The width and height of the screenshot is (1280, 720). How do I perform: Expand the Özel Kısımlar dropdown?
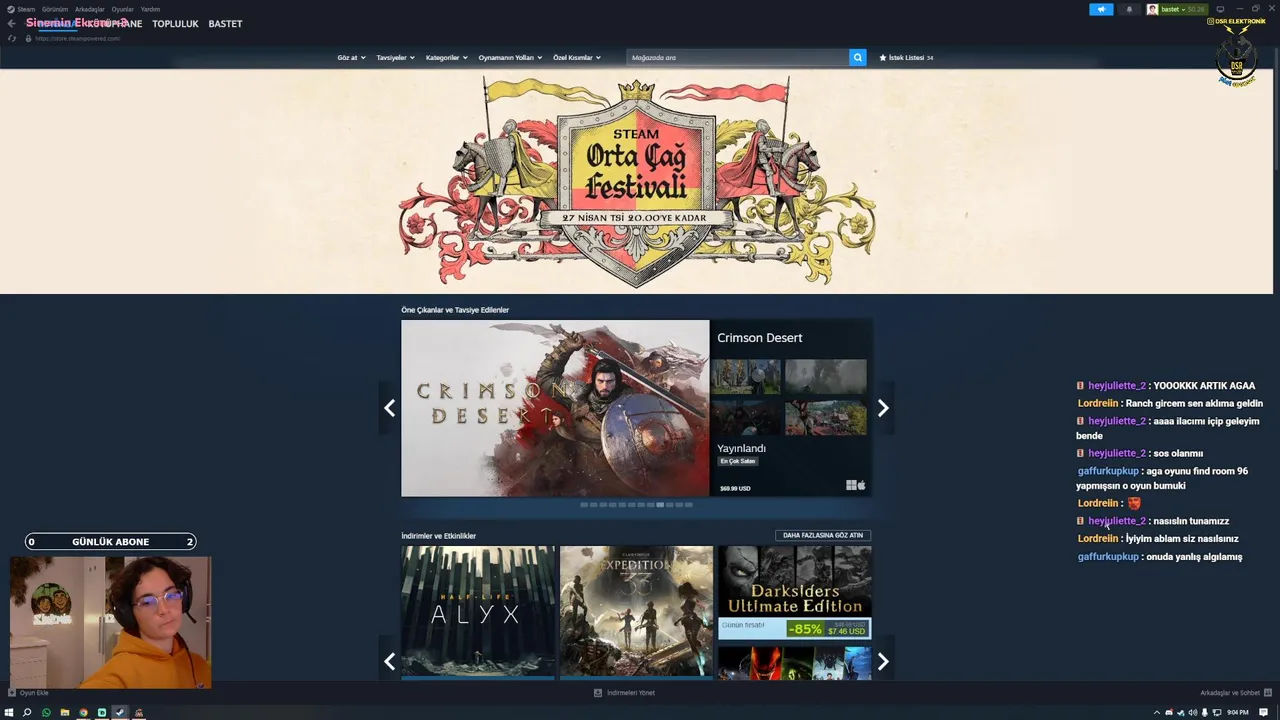(x=577, y=58)
